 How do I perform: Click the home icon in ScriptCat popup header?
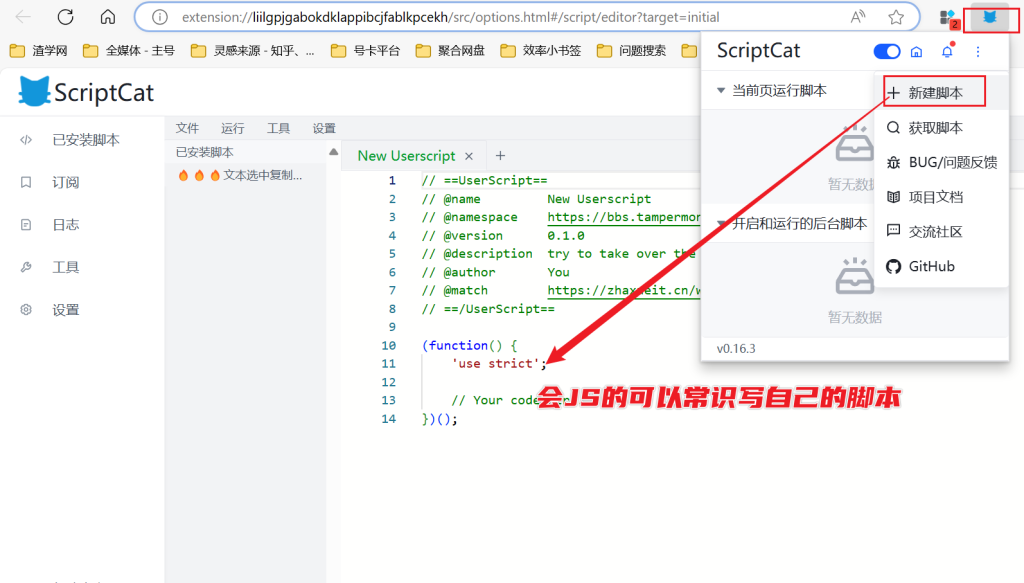[x=916, y=50]
